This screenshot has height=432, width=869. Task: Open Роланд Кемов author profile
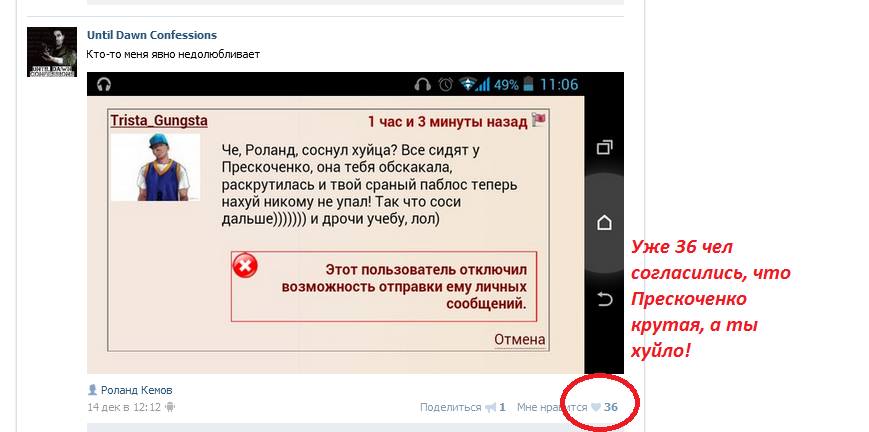(136, 390)
